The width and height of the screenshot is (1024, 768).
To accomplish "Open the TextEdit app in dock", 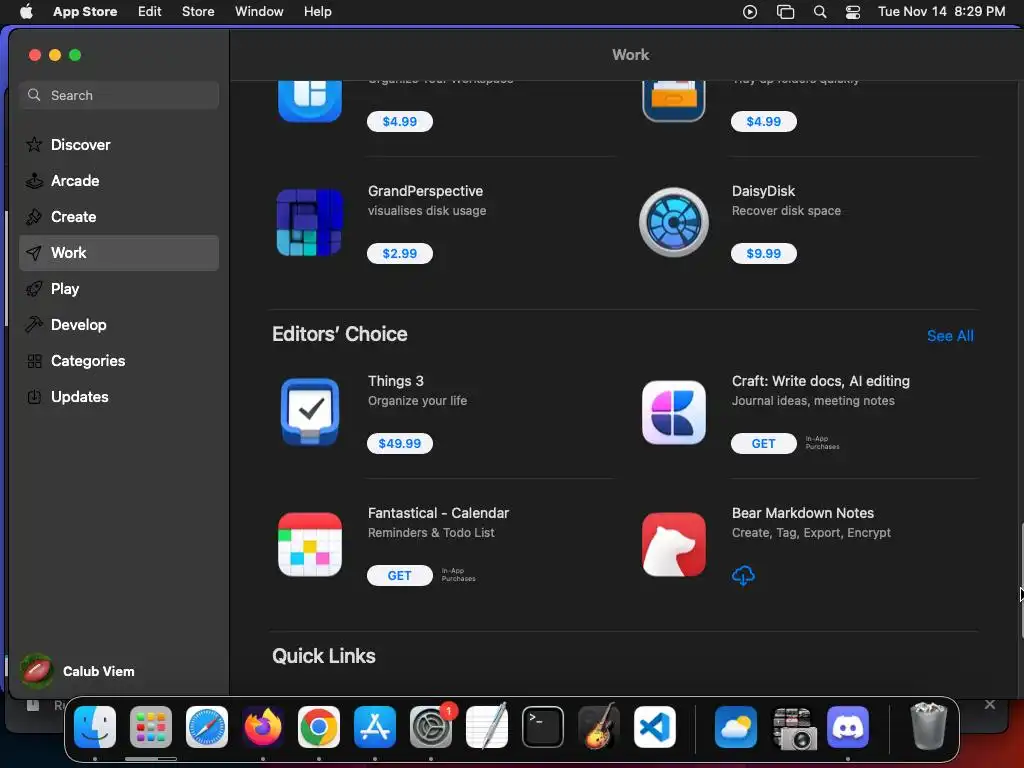I will coord(487,727).
